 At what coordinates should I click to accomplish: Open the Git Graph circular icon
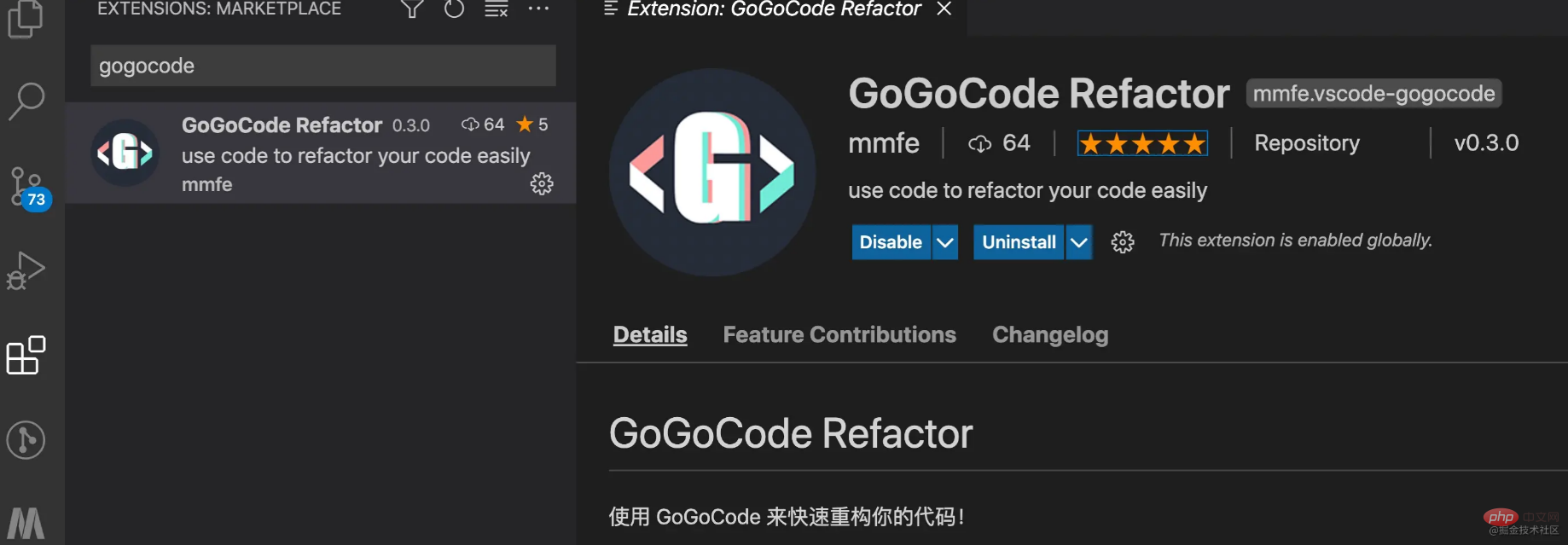(x=26, y=440)
